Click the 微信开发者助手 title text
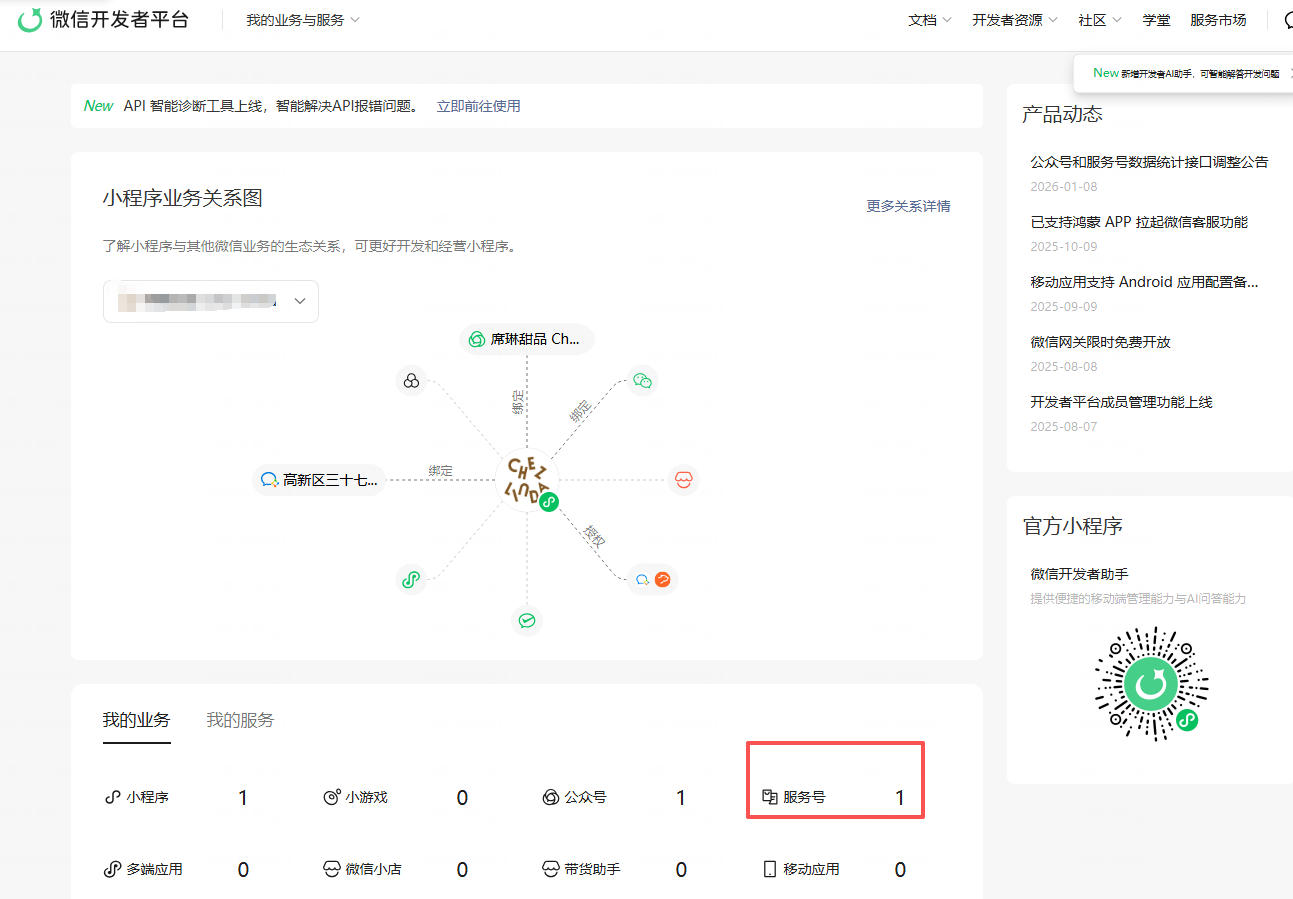Screen dimensions: 1293x899 (1079, 574)
